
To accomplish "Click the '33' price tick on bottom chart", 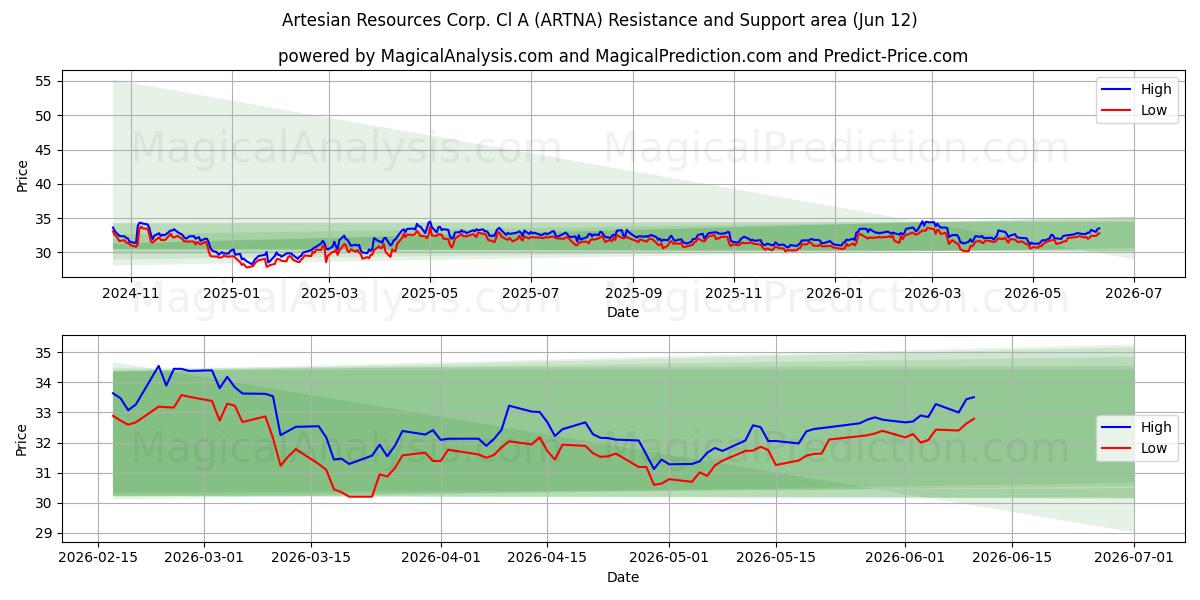I will click(x=45, y=413).
